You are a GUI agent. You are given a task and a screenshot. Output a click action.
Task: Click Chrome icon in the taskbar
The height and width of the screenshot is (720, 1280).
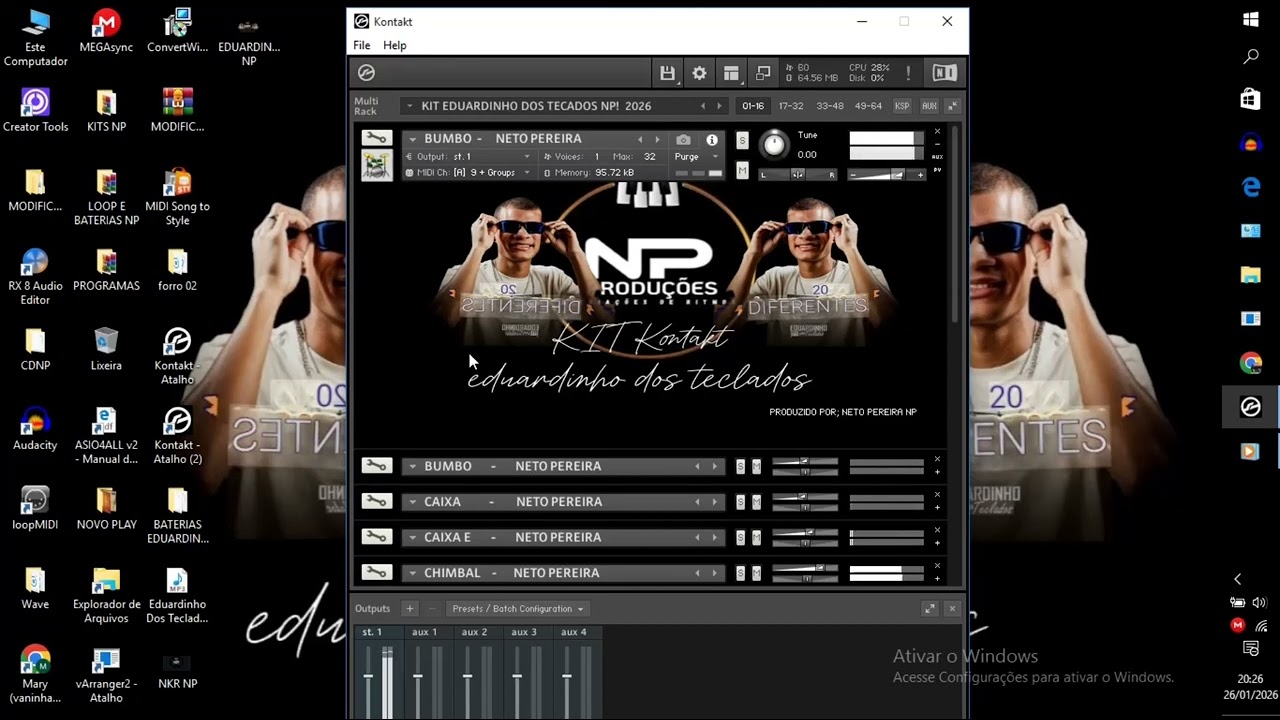(1250, 363)
